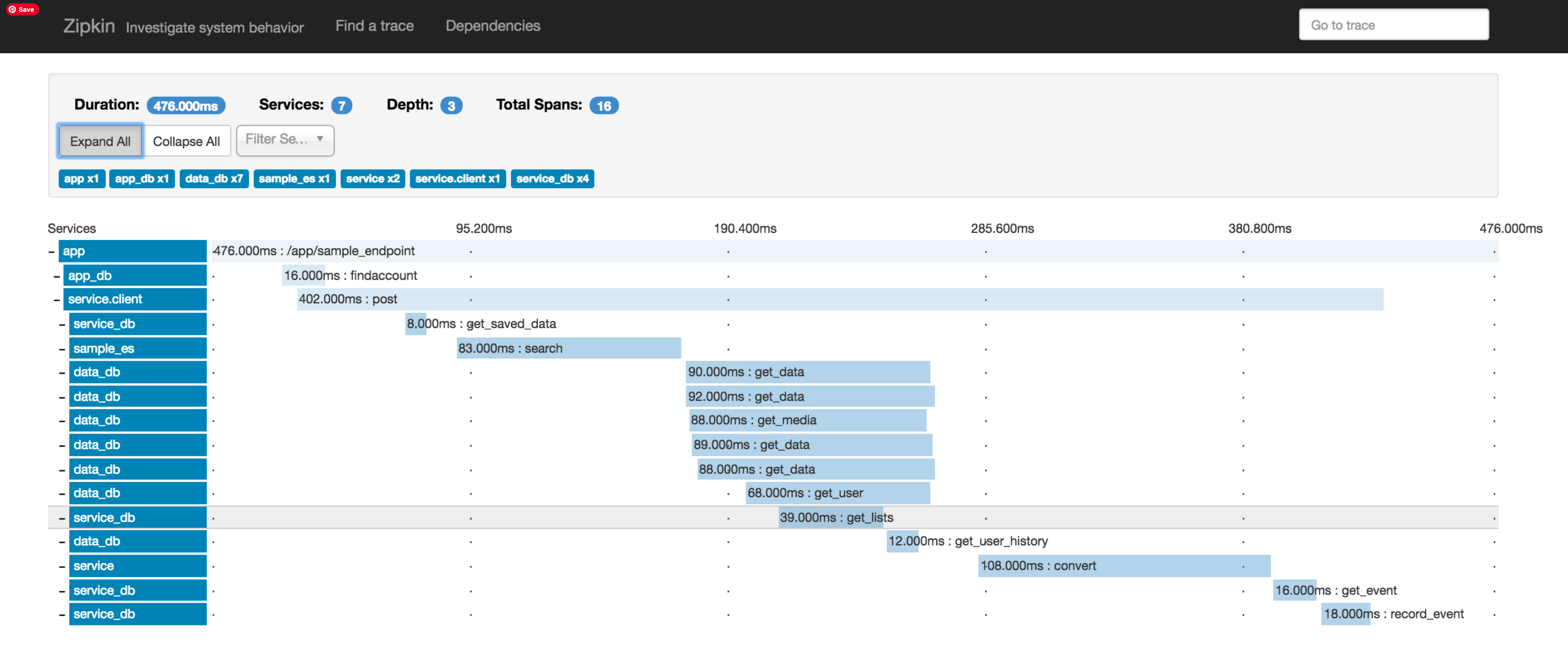Open the 8.000ms get_saved_data span
Screen dimensions: 1568x652
pos(416,324)
